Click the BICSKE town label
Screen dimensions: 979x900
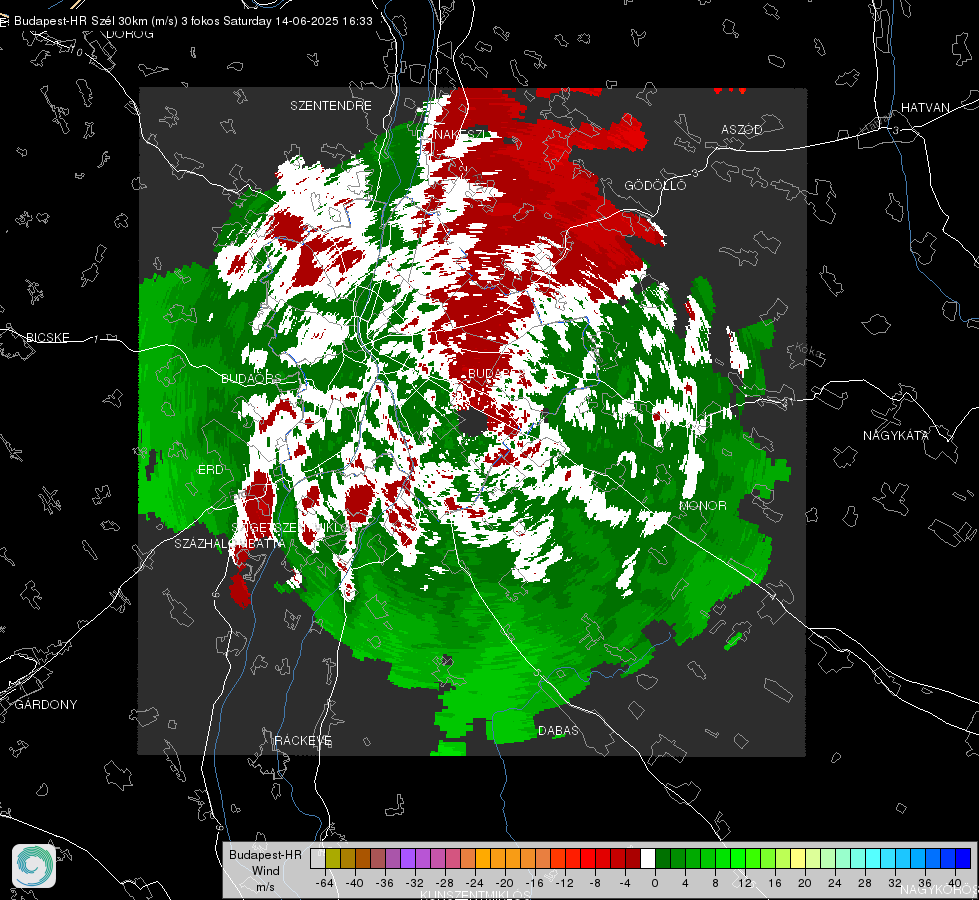tap(47, 337)
